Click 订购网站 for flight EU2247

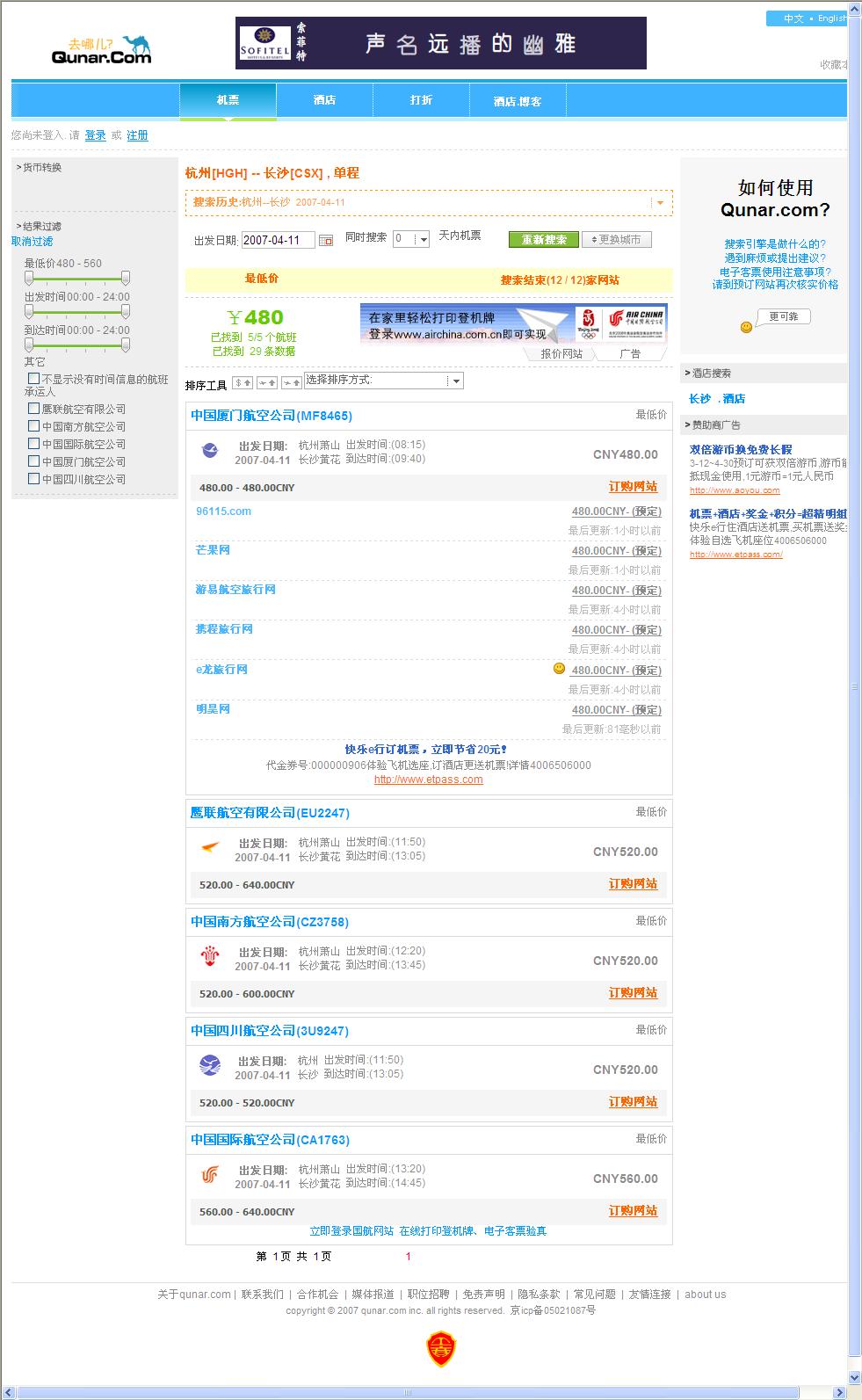click(633, 884)
